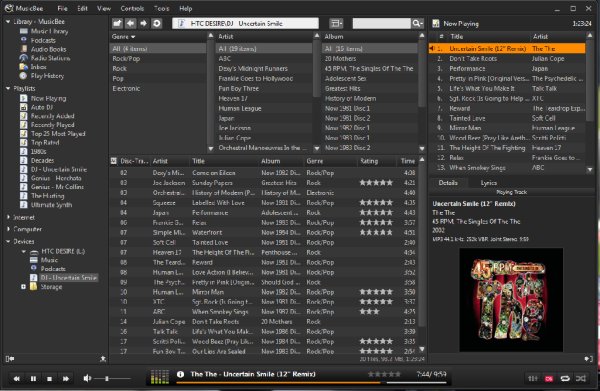Seek in the orange playback progress bar
This screenshot has width=600, height=391.
click(311, 382)
